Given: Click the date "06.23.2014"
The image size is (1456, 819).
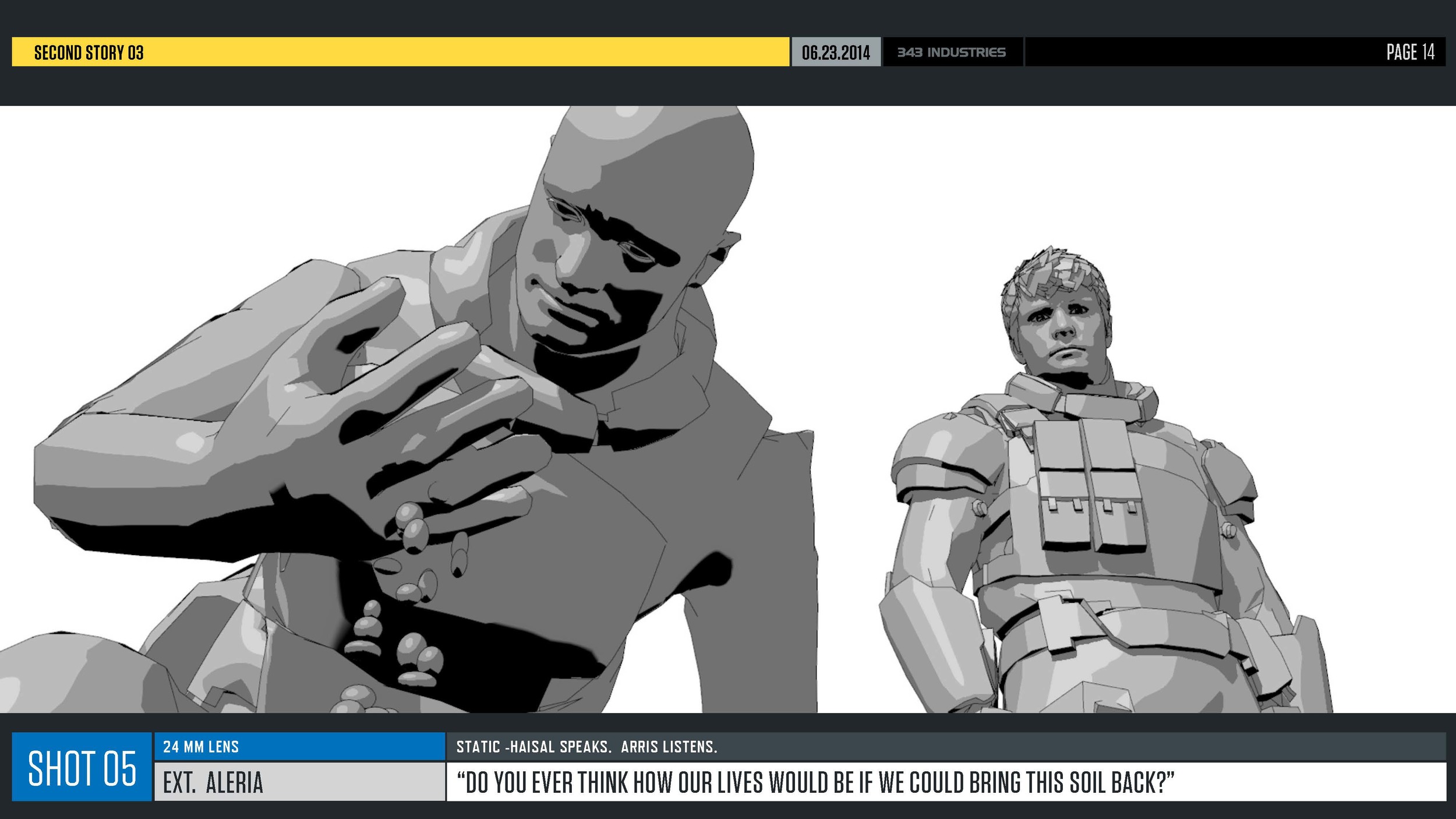Looking at the screenshot, I should coord(836,52).
